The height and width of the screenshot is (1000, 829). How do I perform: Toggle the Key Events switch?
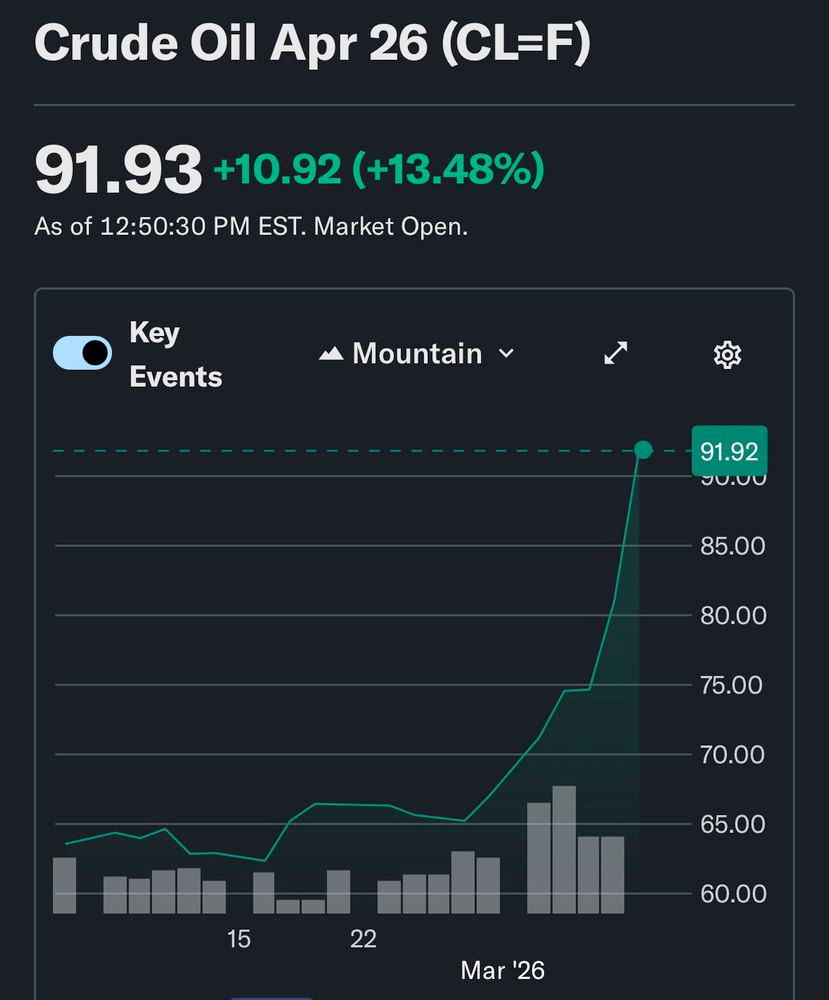coord(82,353)
